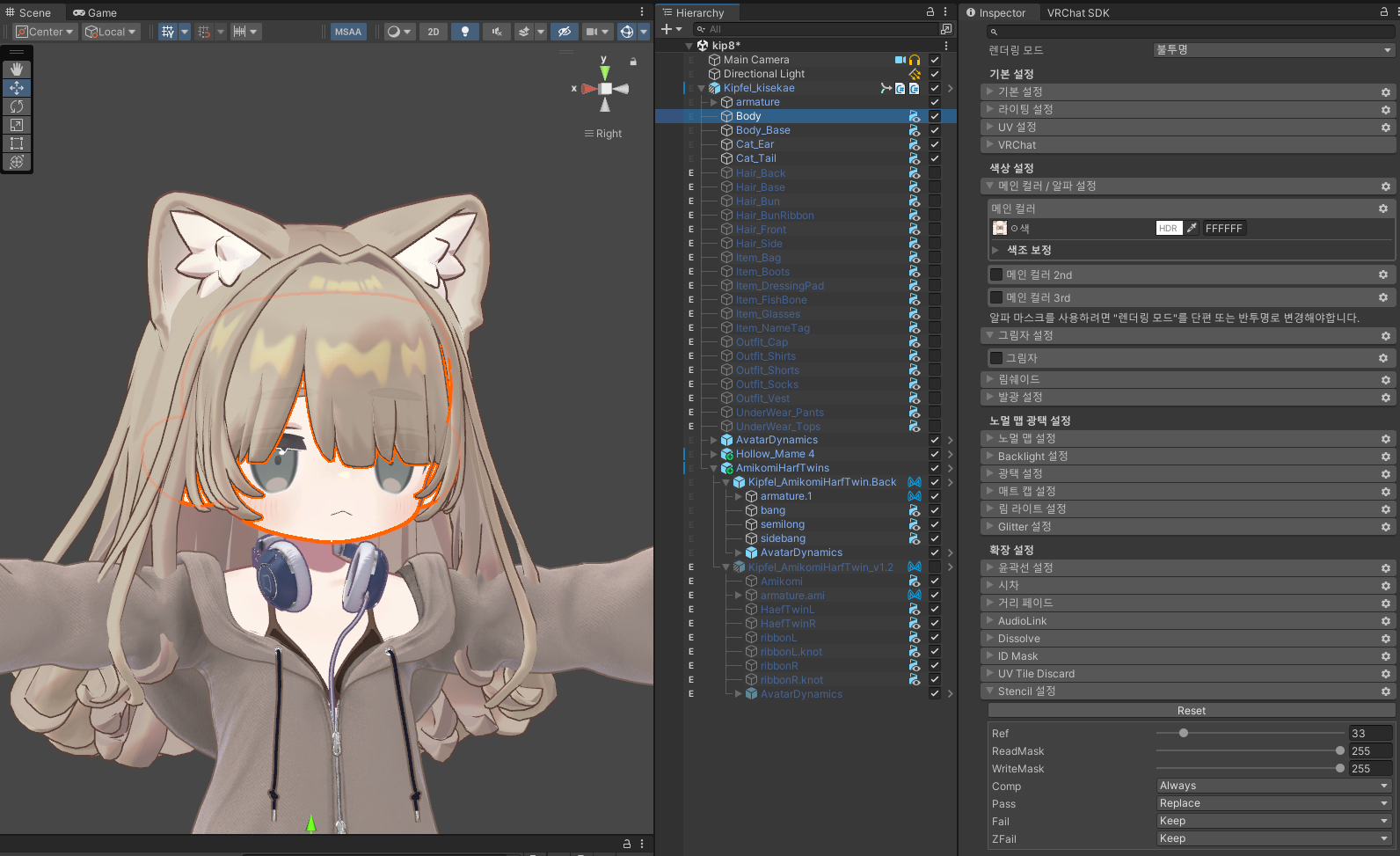Select Hollow_Mame 4 in the hierarchy
1400x856 pixels.
pyautogui.click(x=775, y=454)
